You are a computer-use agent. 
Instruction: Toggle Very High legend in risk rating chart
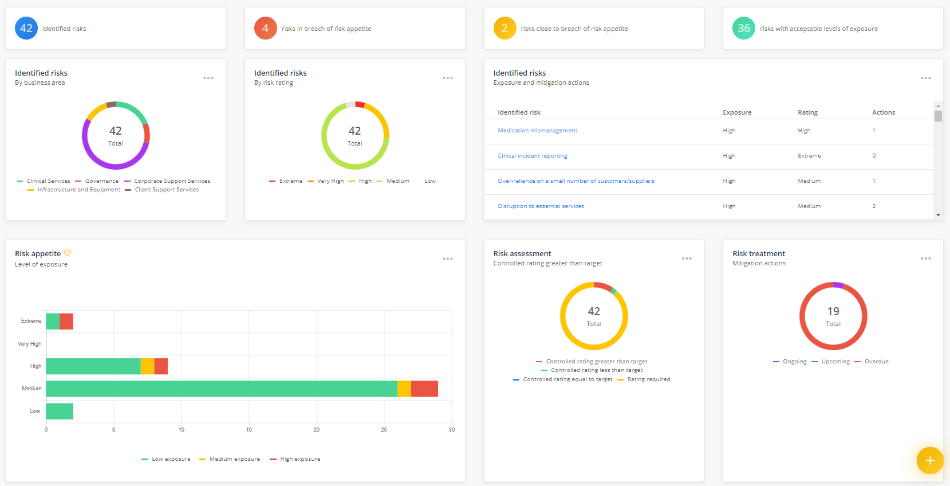[324, 181]
